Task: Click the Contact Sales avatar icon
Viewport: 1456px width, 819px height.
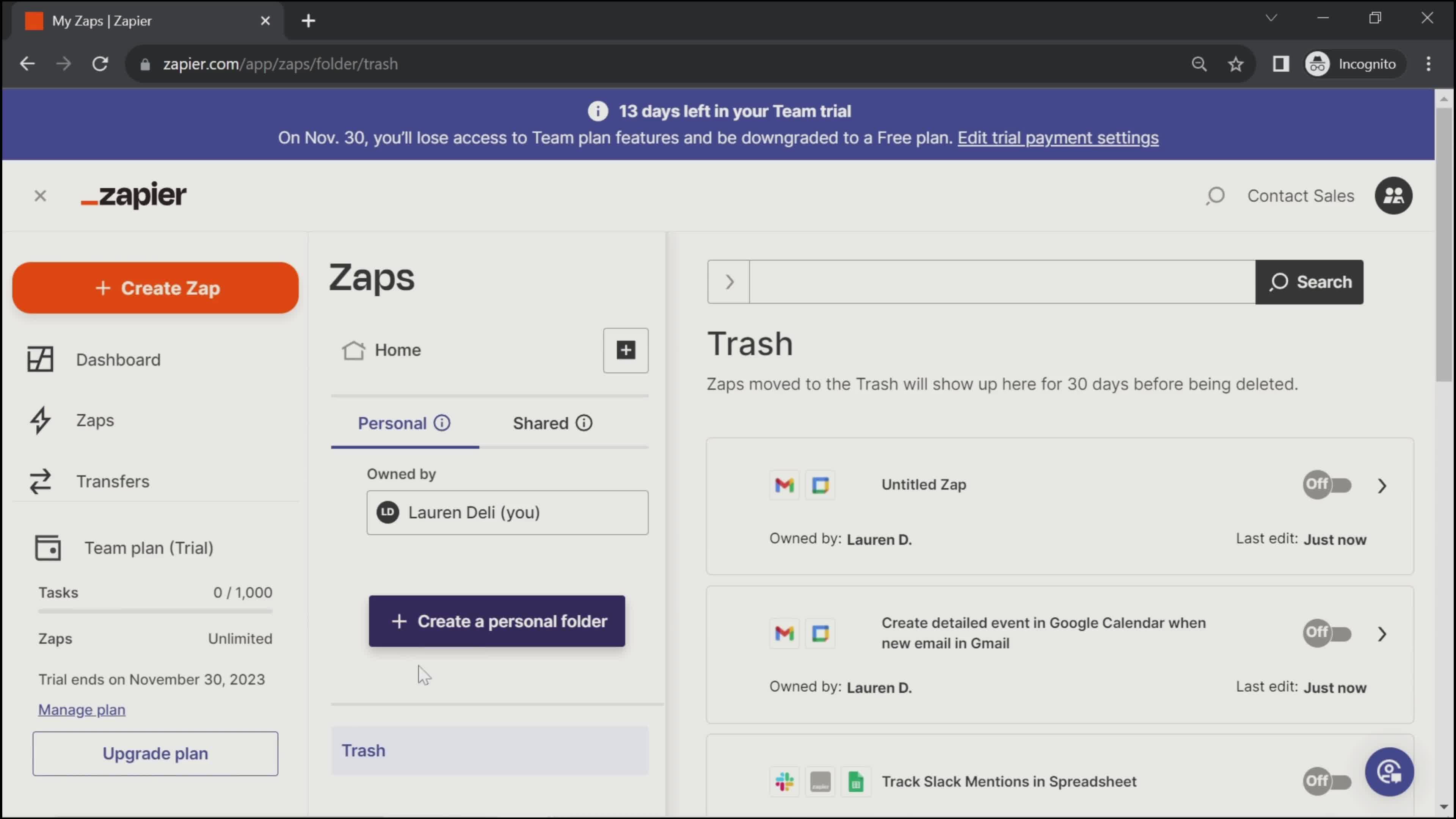Action: [1394, 195]
